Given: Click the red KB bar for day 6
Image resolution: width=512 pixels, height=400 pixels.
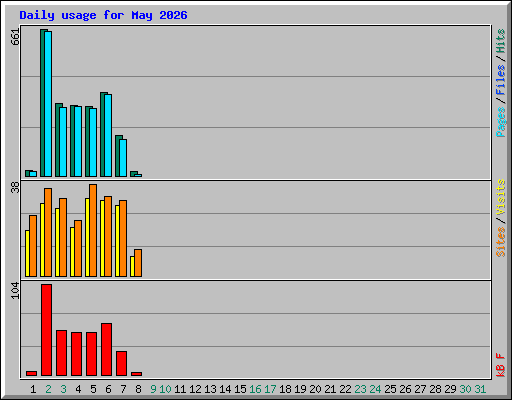Looking at the screenshot, I should (x=107, y=349).
